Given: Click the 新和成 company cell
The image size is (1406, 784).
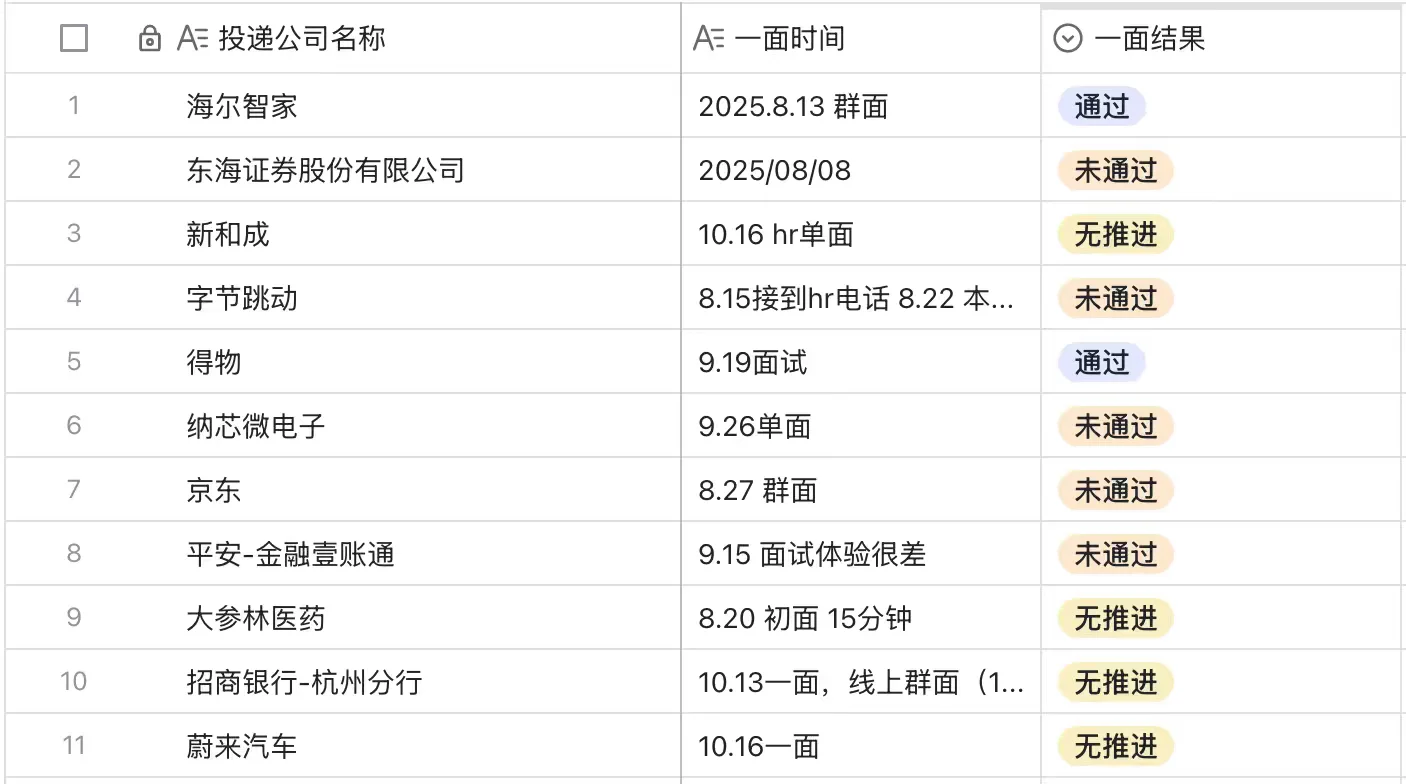Looking at the screenshot, I should [228, 234].
